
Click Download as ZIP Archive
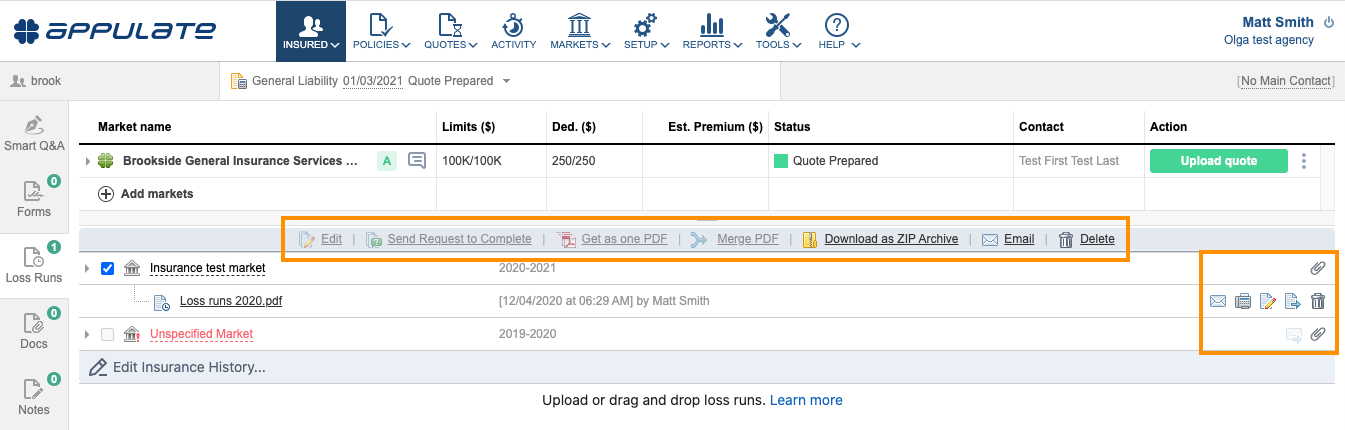(890, 239)
